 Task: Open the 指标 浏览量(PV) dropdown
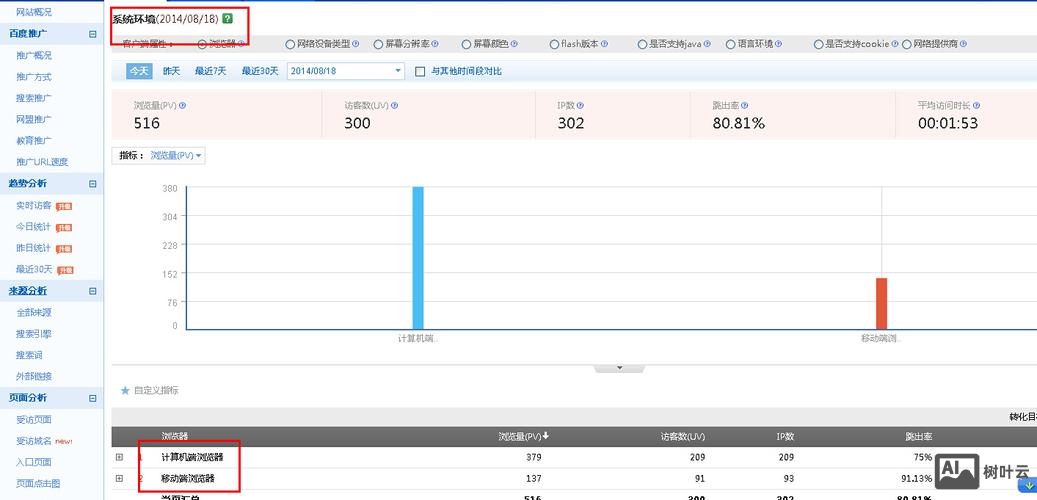pyautogui.click(x=176, y=156)
